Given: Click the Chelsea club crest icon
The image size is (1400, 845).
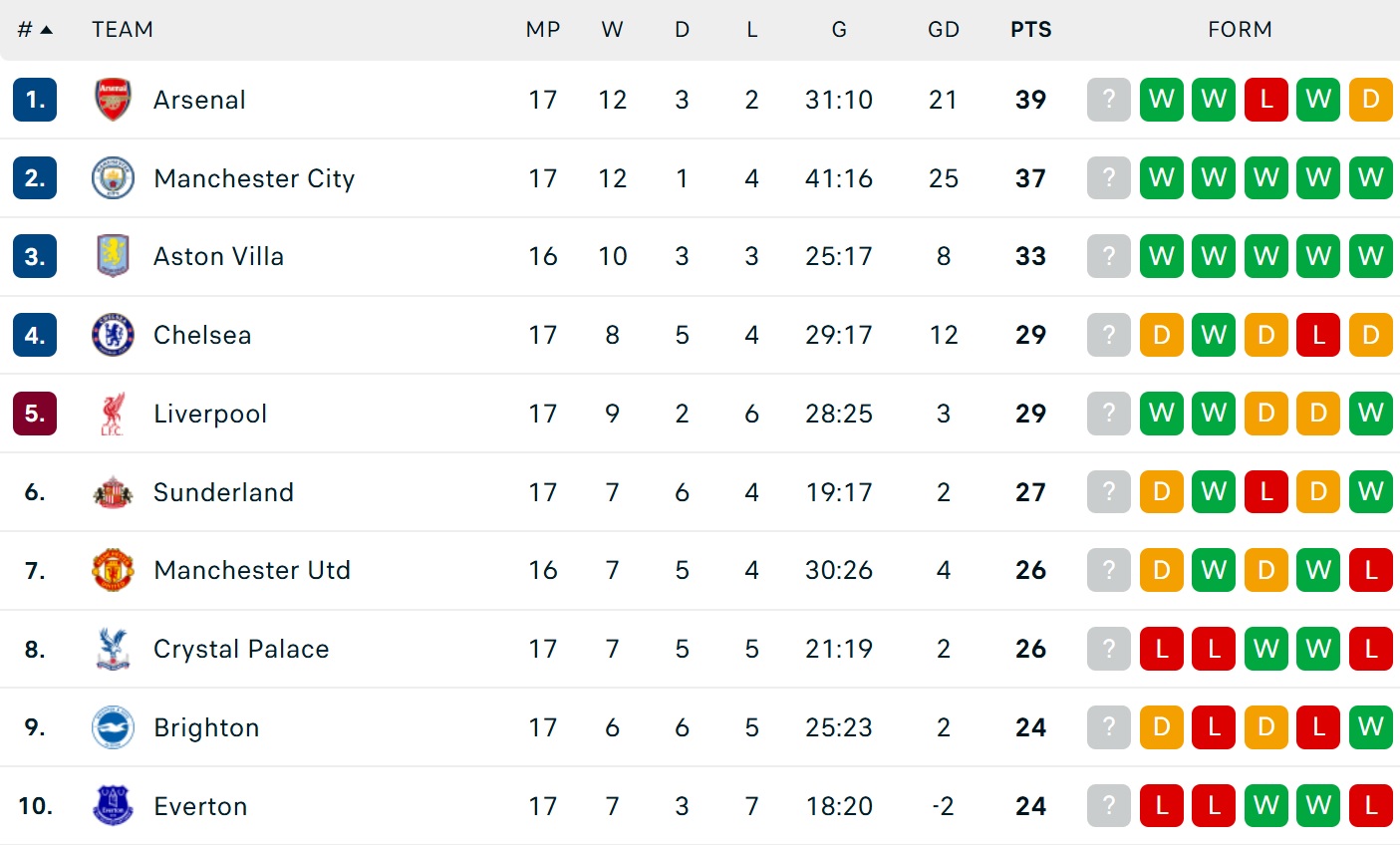Looking at the screenshot, I should [113, 335].
